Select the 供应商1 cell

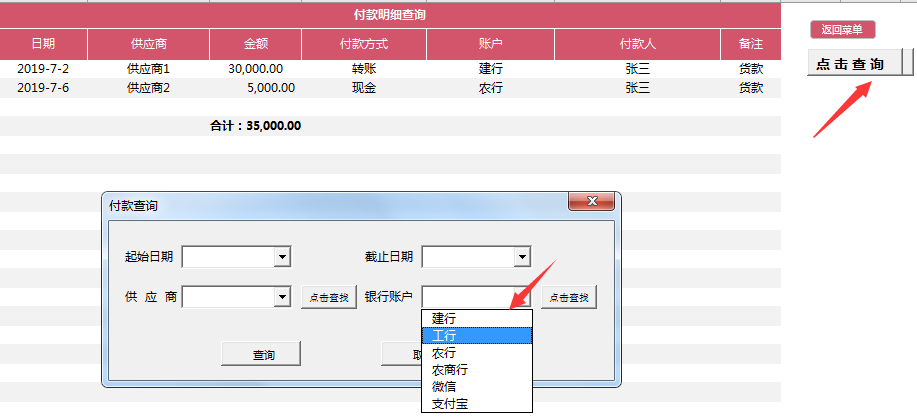click(x=149, y=69)
